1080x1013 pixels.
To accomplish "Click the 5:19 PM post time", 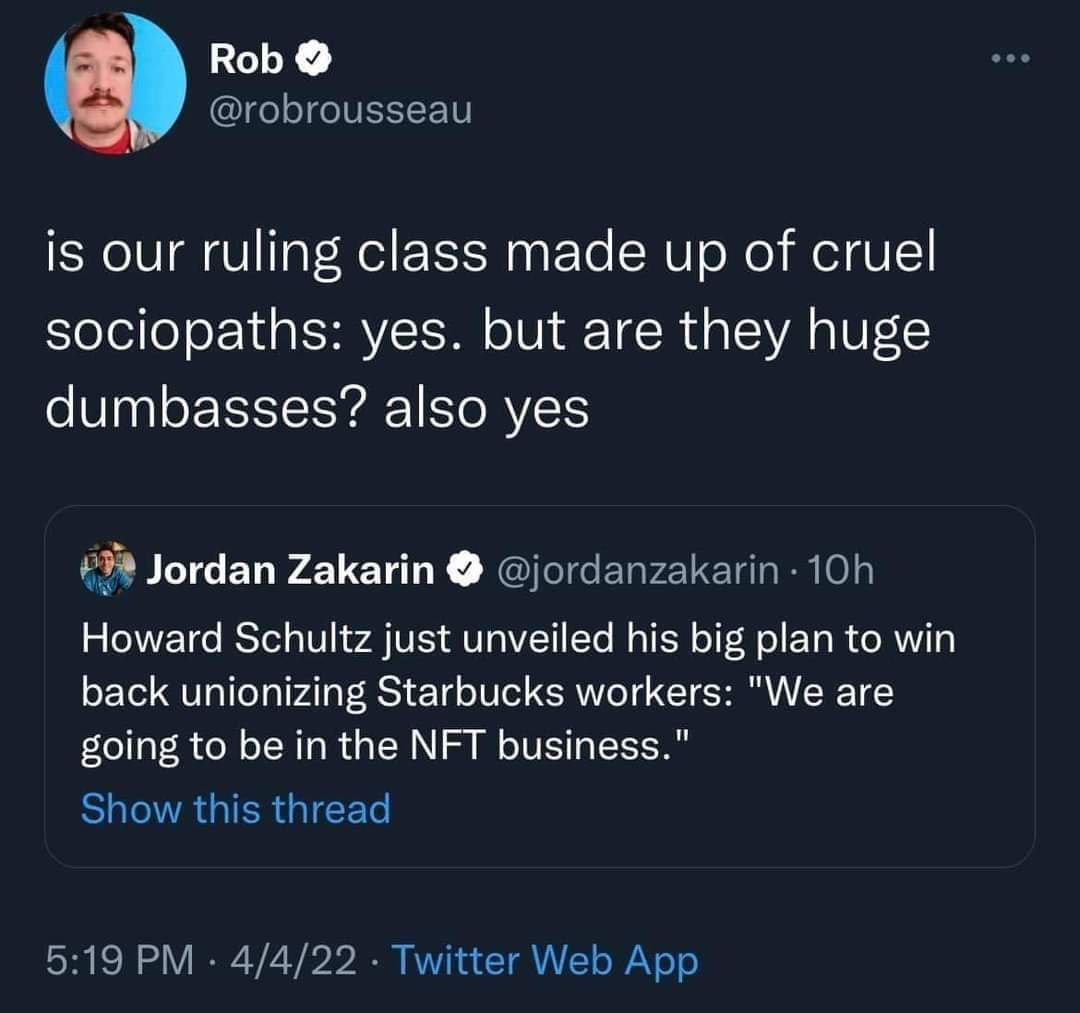I will [x=119, y=961].
